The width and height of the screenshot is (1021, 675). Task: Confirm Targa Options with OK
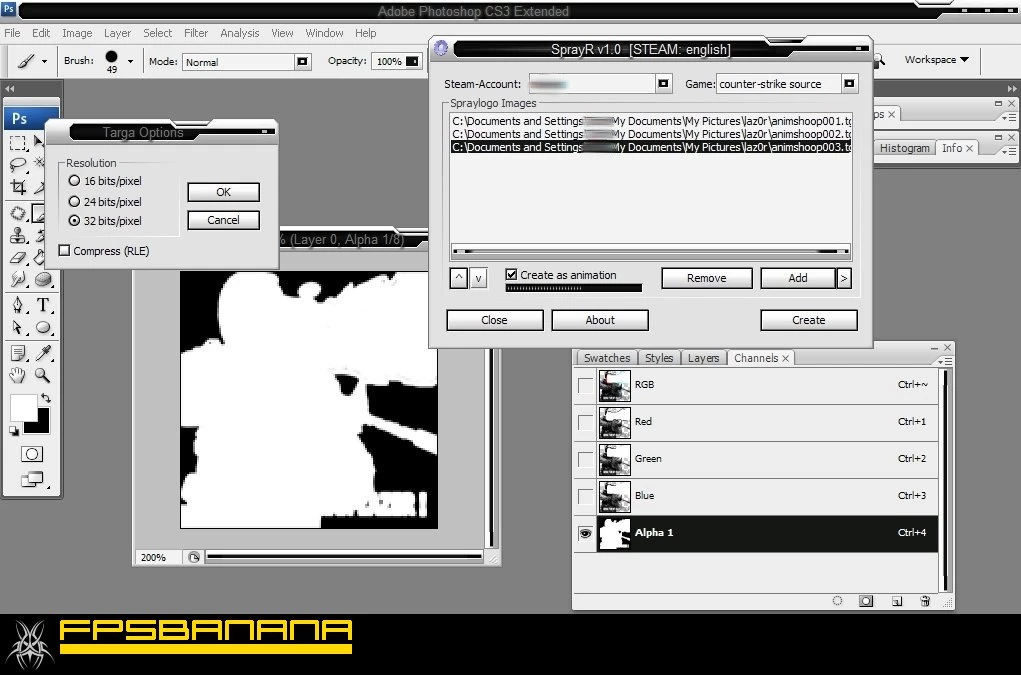pos(223,192)
